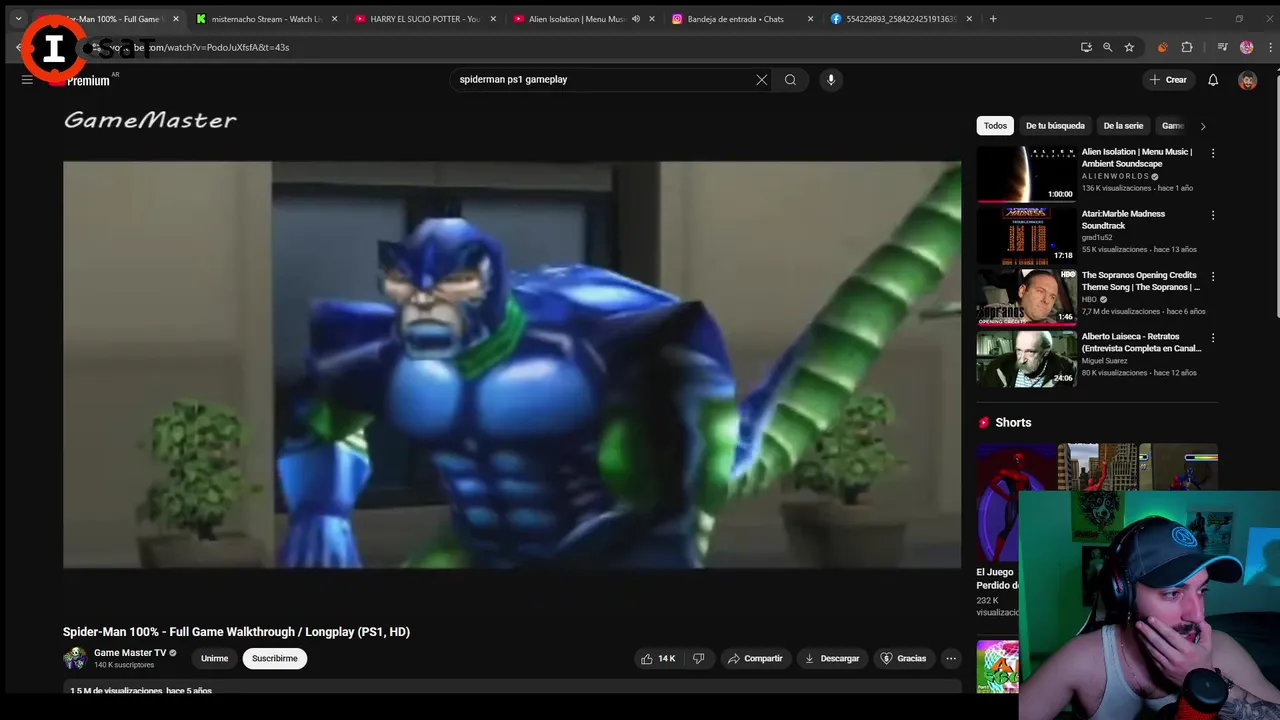Open the YouTube hamburger guide menu
This screenshot has width=1280, height=720.
pyautogui.click(x=27, y=80)
